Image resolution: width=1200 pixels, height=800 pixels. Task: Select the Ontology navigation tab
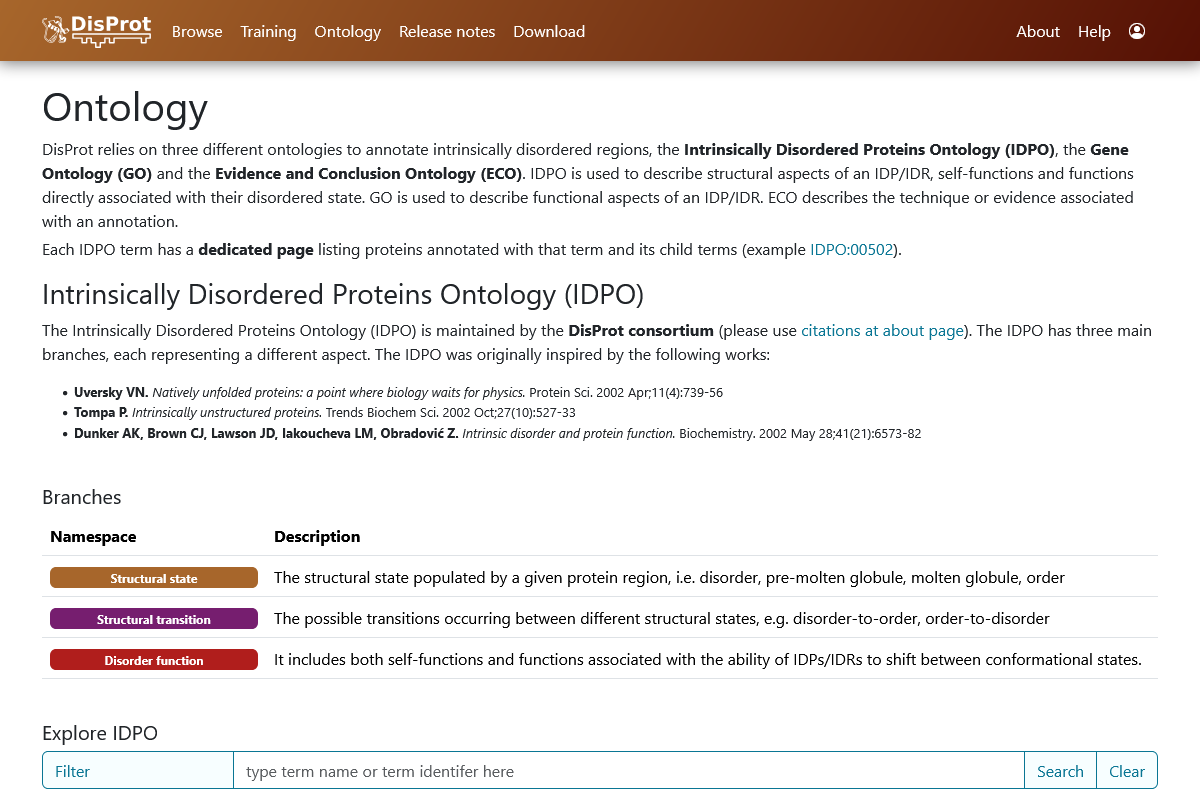pyautogui.click(x=347, y=31)
